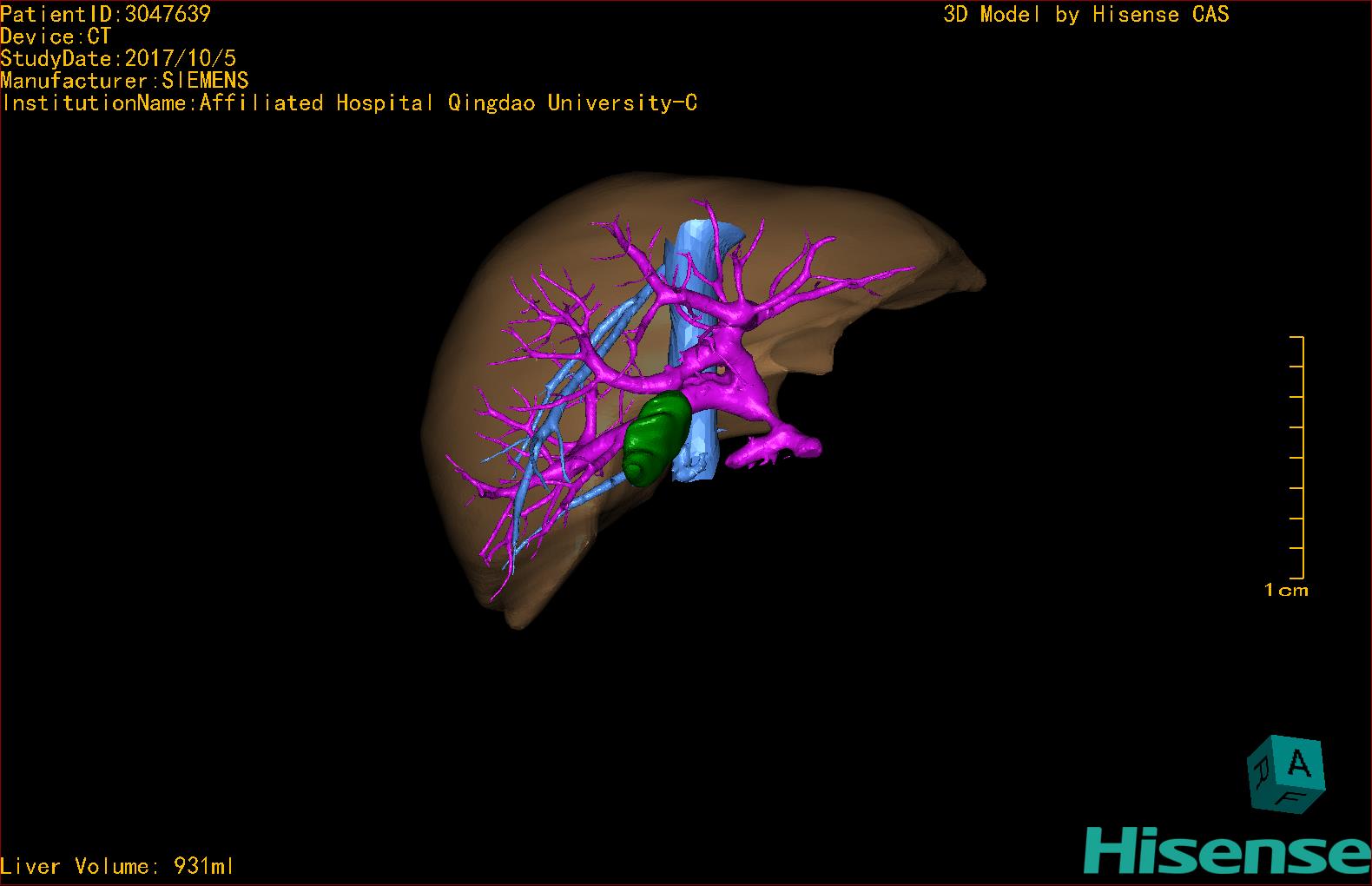Click the Liver Volume: 931ml readout

coord(117,866)
